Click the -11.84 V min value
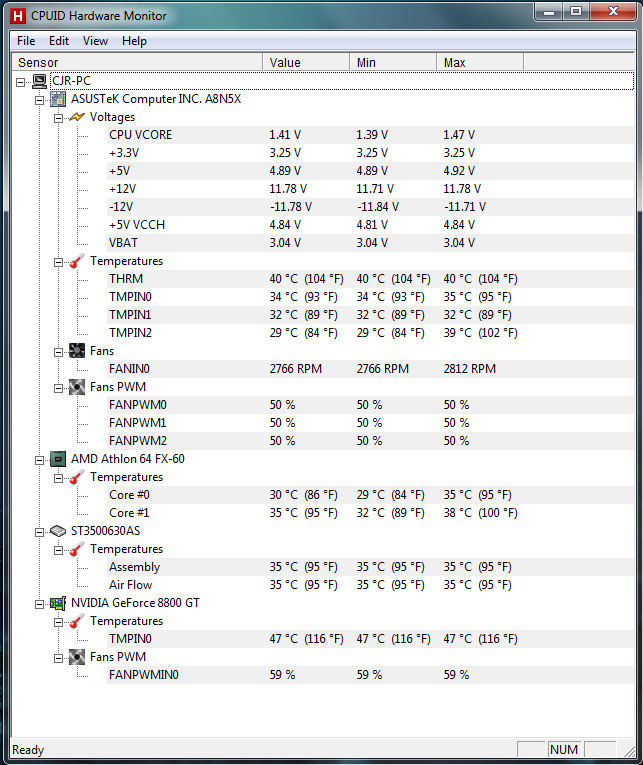This screenshot has height=765, width=643. [x=378, y=207]
